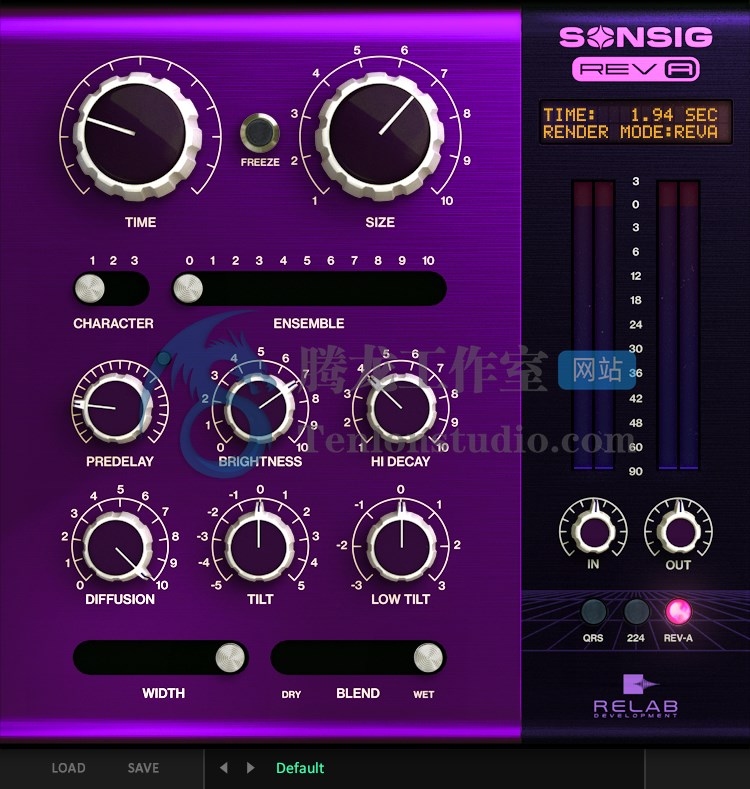This screenshot has width=750, height=789.
Task: Click the Sonsig REV A logo
Action: click(636, 53)
